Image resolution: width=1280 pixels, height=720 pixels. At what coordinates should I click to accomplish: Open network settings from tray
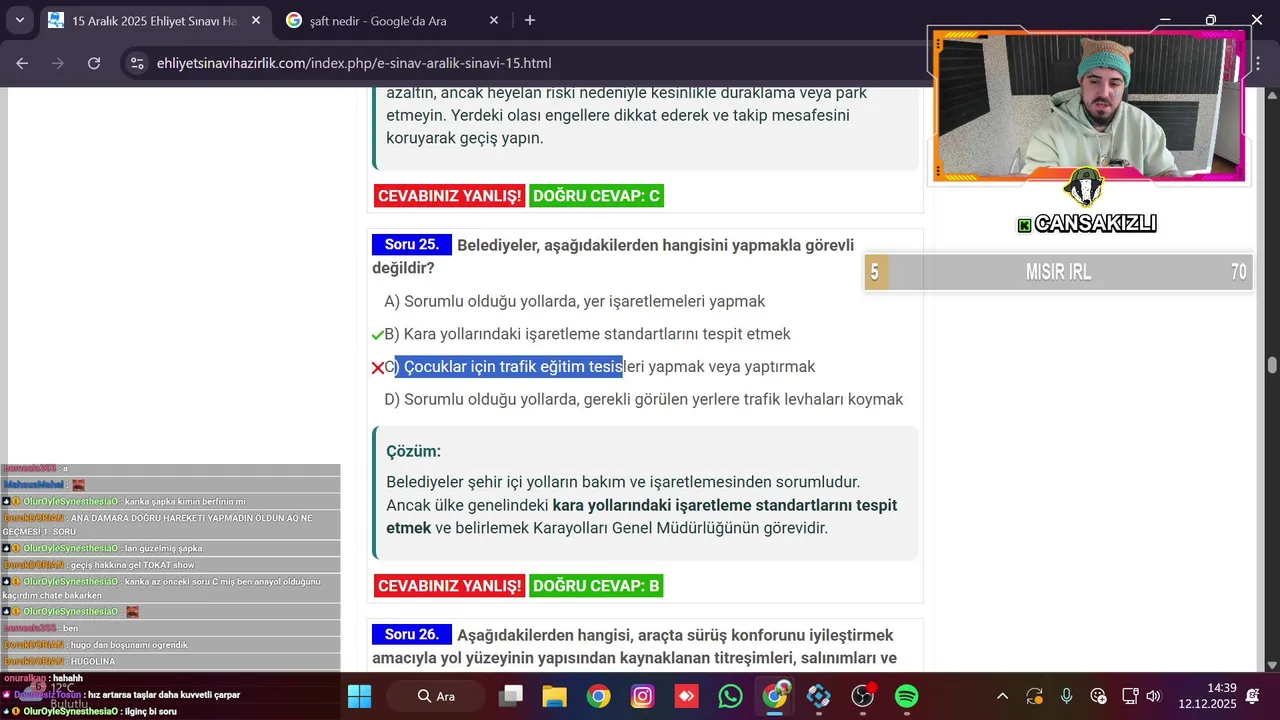pos(1131,696)
